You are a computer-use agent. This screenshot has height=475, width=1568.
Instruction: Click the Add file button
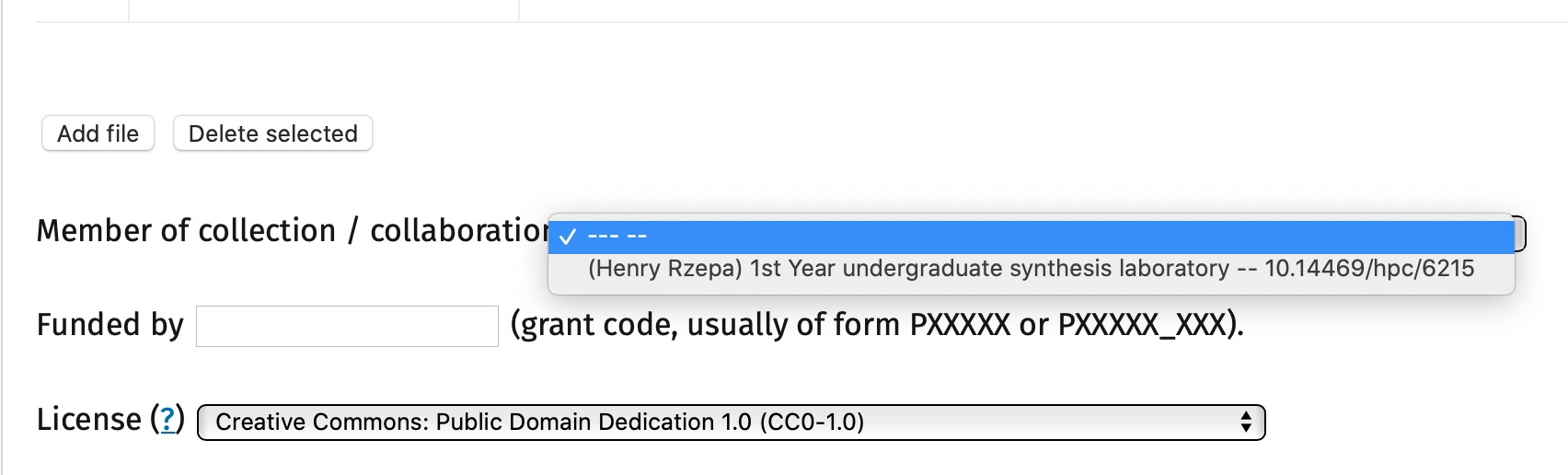(98, 133)
